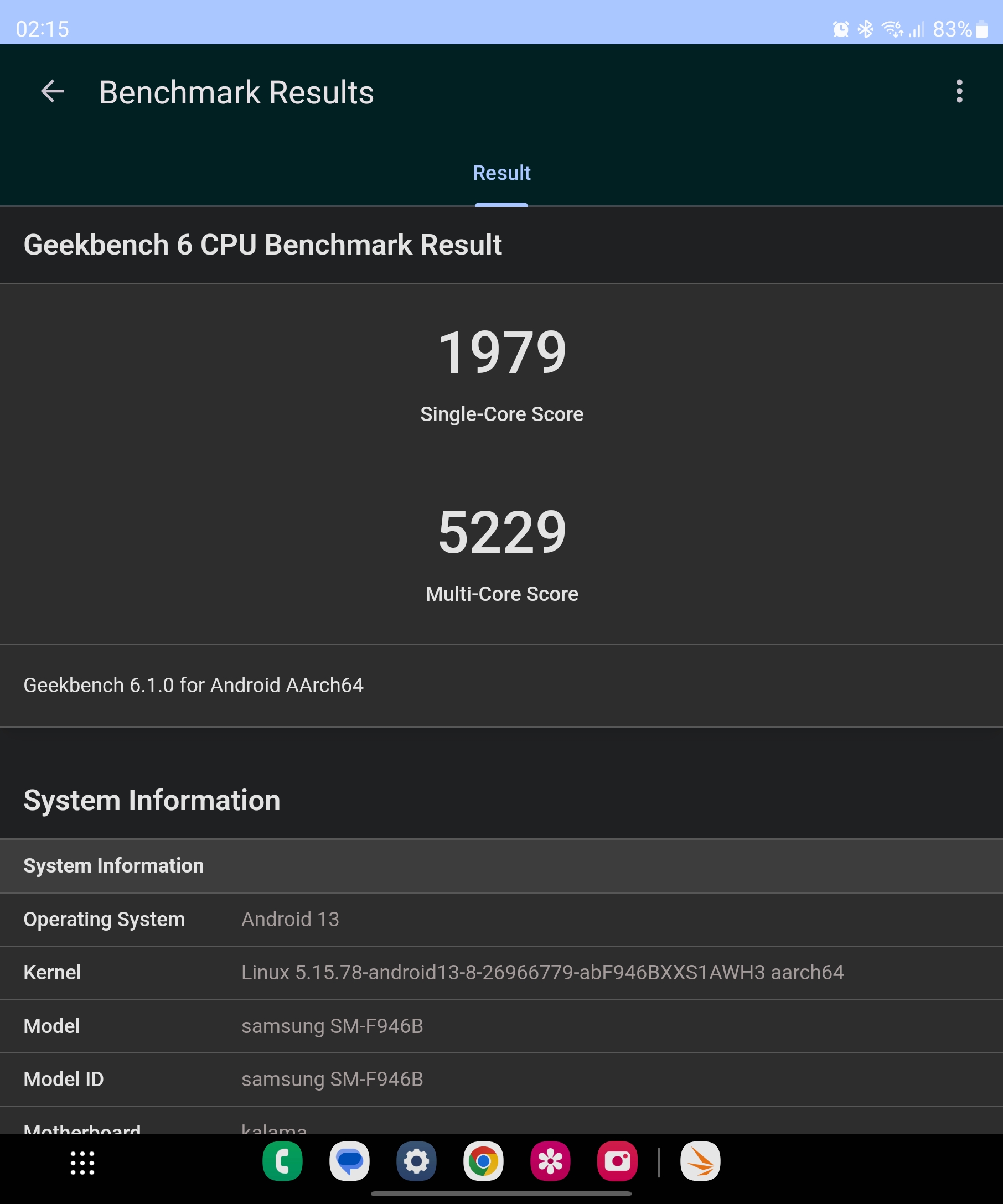Open the app drawer grid icon
1003x1204 pixels.
tap(82, 1163)
